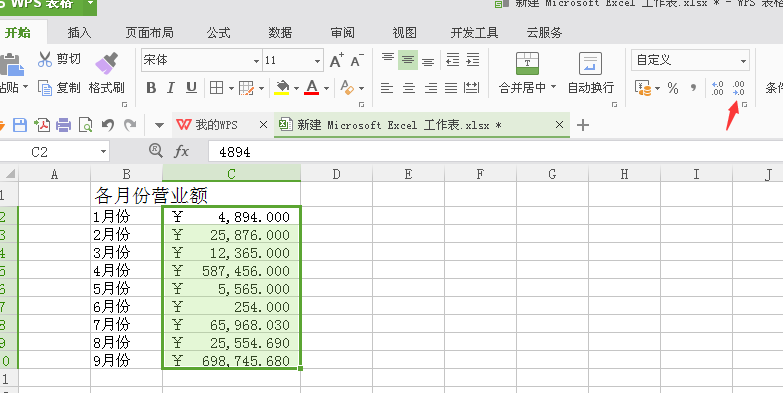The width and height of the screenshot is (783, 393).
Task: Apply the red font color A
Action: pos(312,87)
